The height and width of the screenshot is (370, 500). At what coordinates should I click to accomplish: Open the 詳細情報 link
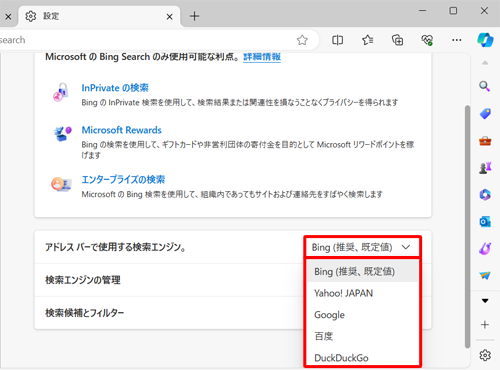point(262,57)
